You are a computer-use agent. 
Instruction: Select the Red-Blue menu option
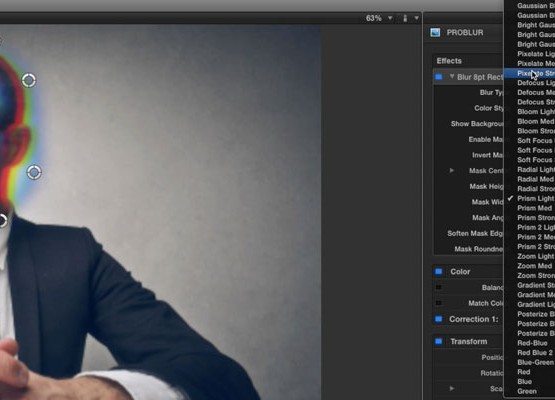coord(532,343)
